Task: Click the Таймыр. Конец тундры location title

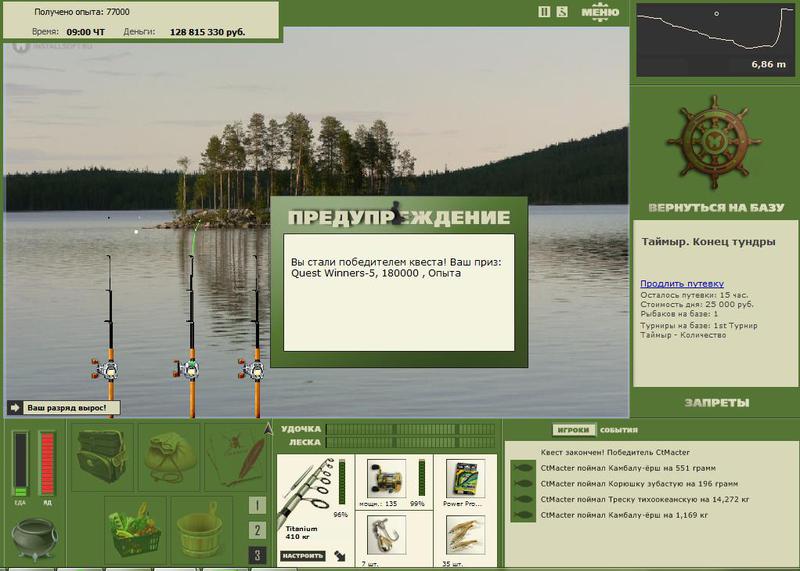Action: tap(709, 242)
